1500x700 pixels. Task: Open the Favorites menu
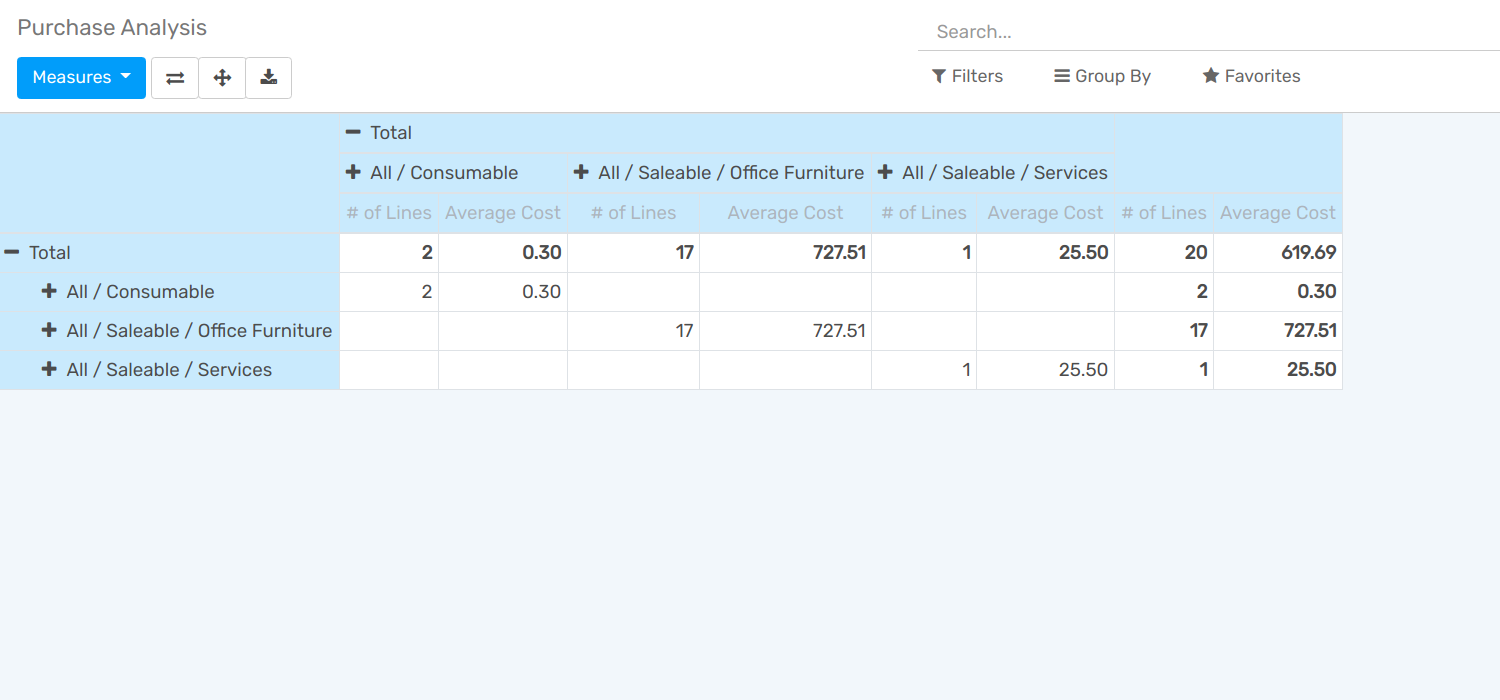(x=1250, y=76)
